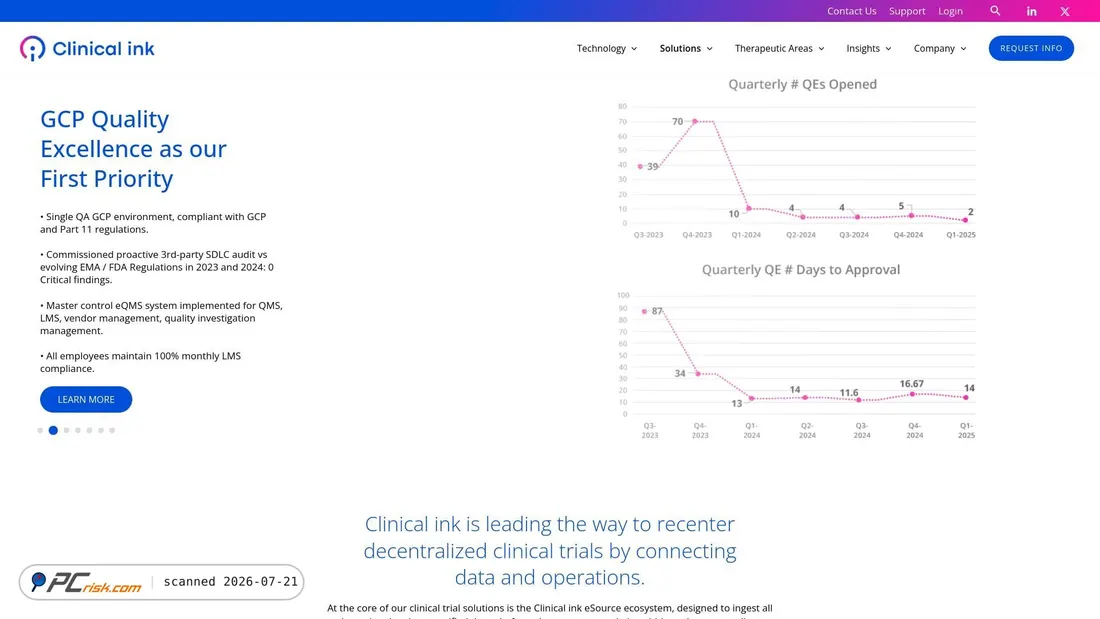Visit the LinkedIn page icon
Viewport: 1100px width, 619px height.
point(1031,11)
